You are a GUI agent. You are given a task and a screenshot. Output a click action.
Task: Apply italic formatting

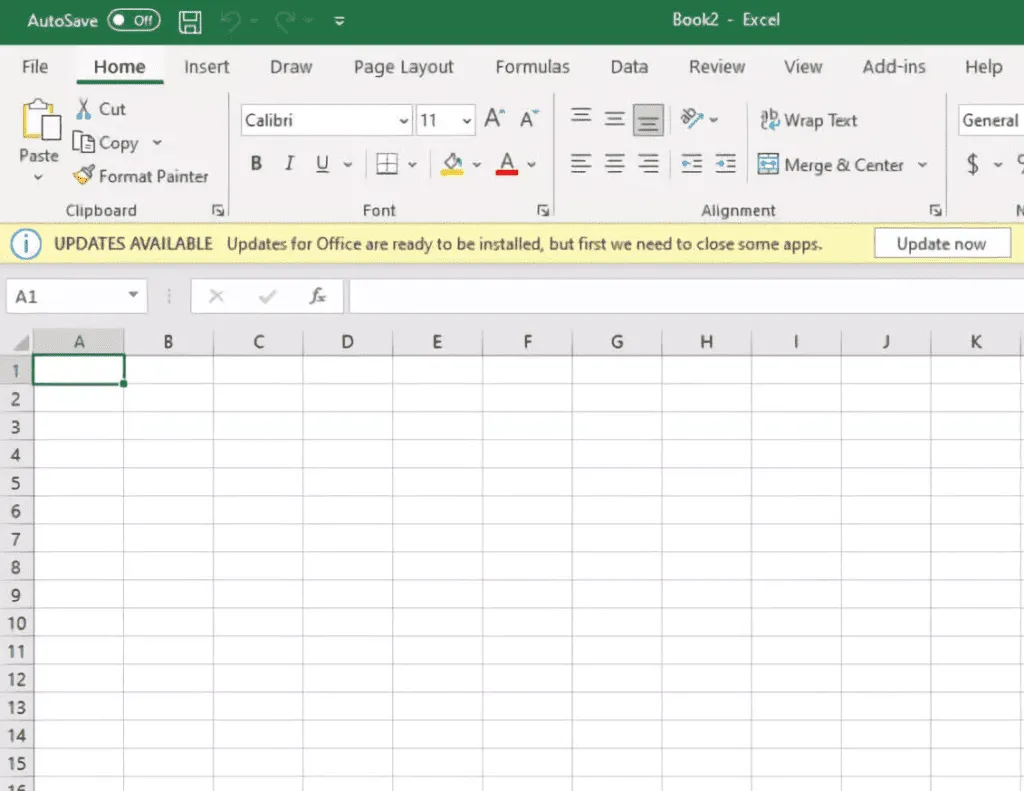289,163
